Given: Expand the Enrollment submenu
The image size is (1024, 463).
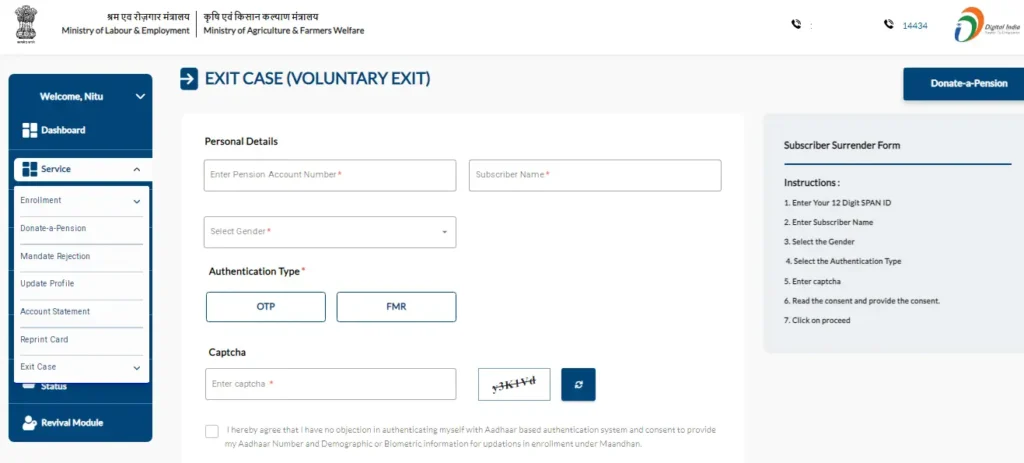Looking at the screenshot, I should pos(137,201).
